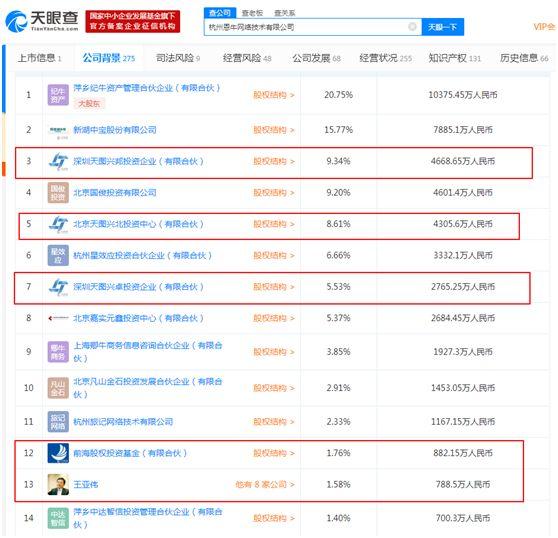Clear the search field with the X icon
Screen dimensions: 558x538
(412, 27)
